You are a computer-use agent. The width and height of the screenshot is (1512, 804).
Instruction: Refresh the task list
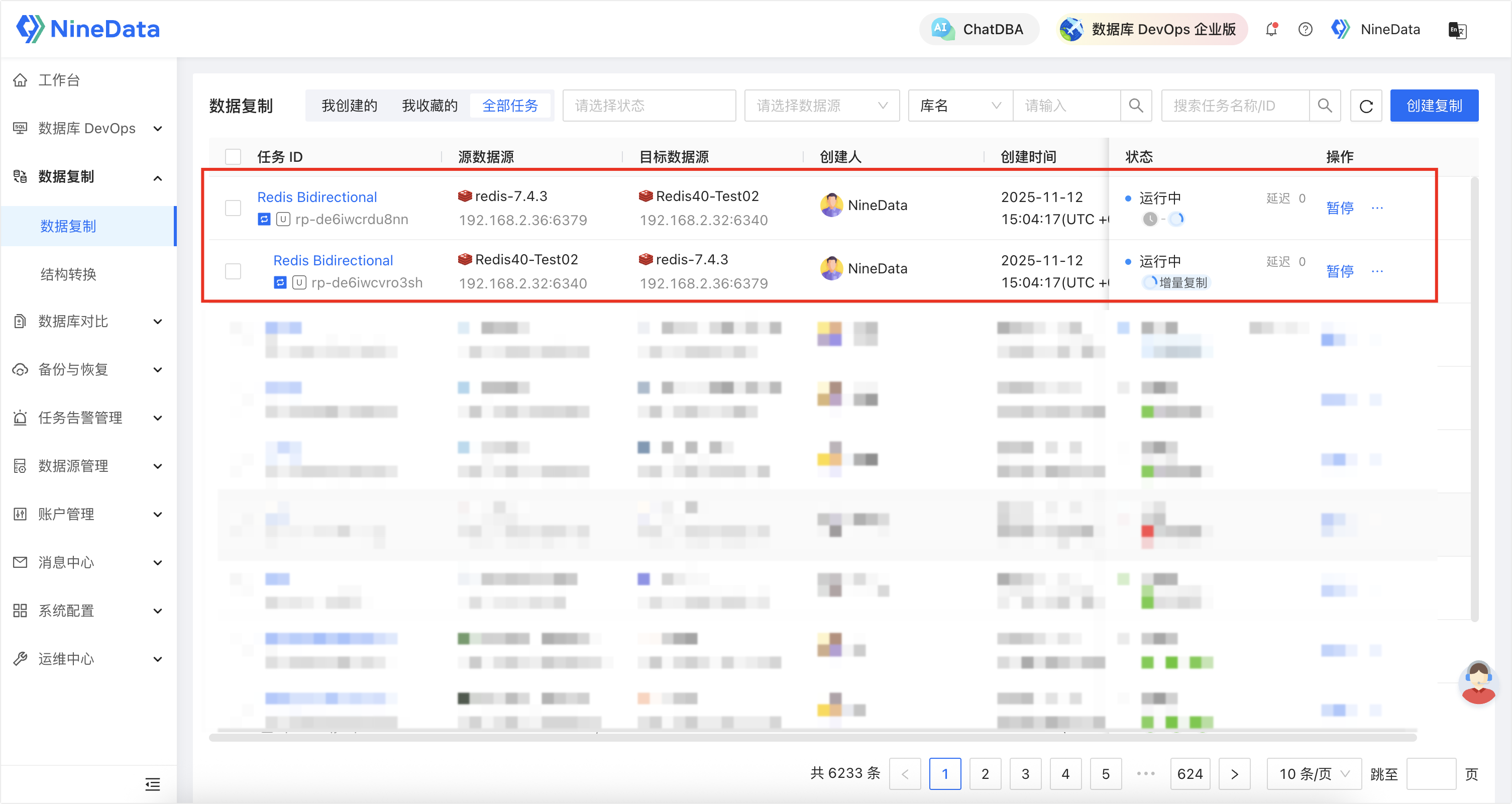pos(1366,106)
